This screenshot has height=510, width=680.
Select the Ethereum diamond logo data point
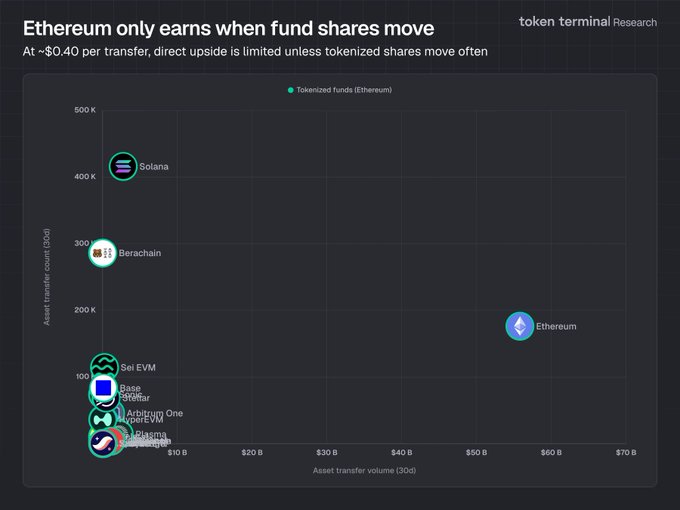click(x=520, y=326)
